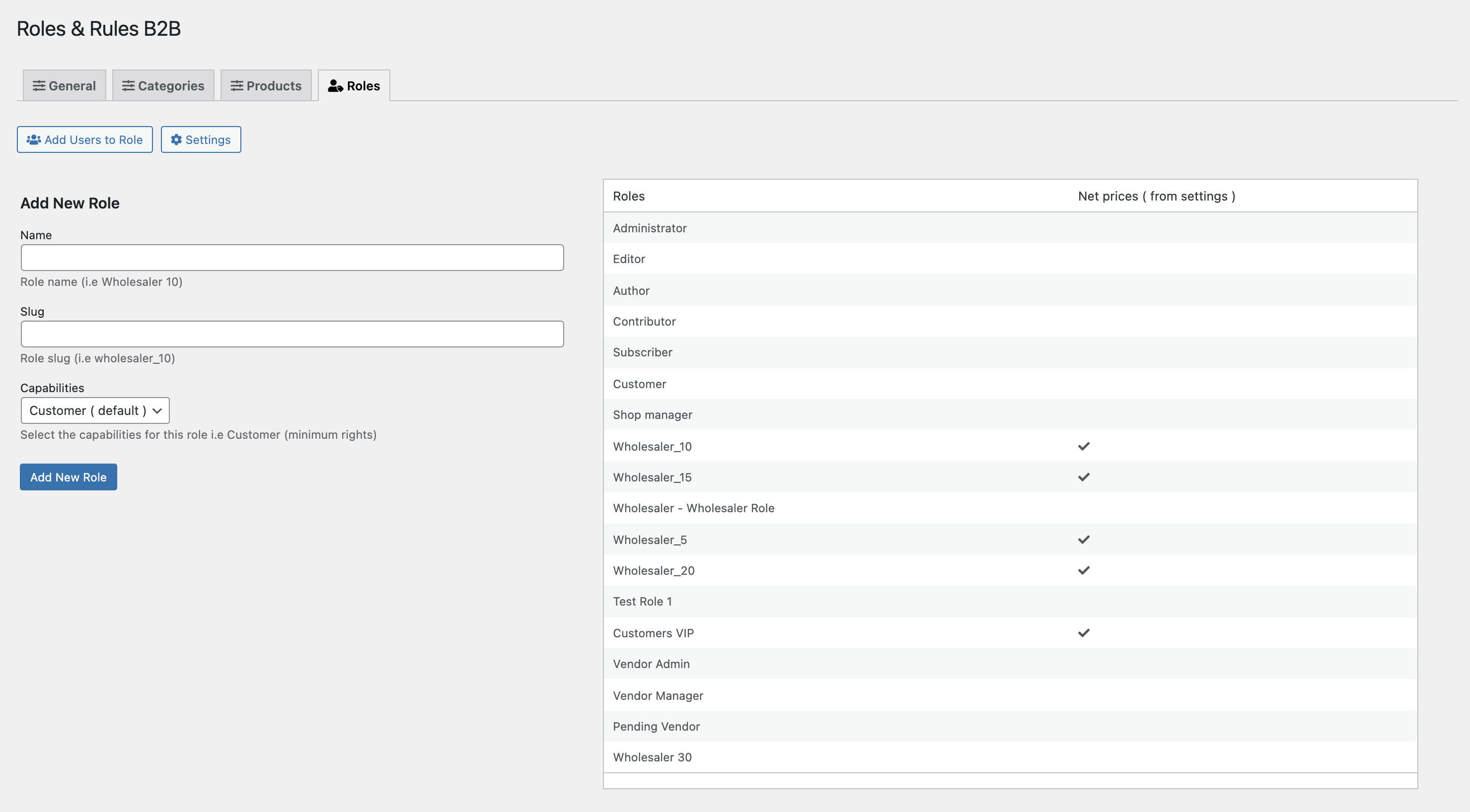Click the Wholesaler_10 net prices checkmark
1470x812 pixels.
1084,446
